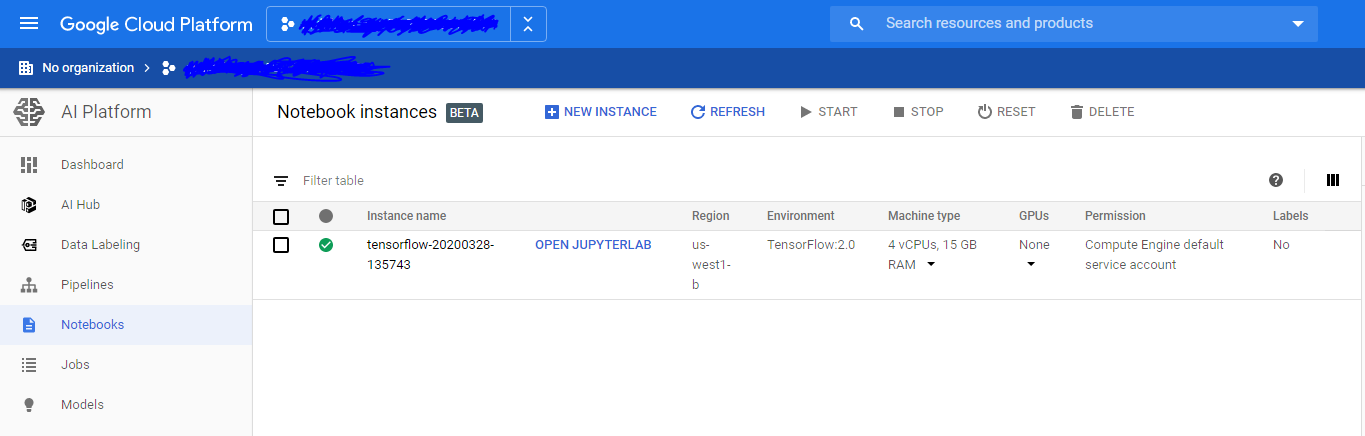This screenshot has height=436, width=1365.
Task: Open Jobs in sidebar
Action: click(126, 365)
